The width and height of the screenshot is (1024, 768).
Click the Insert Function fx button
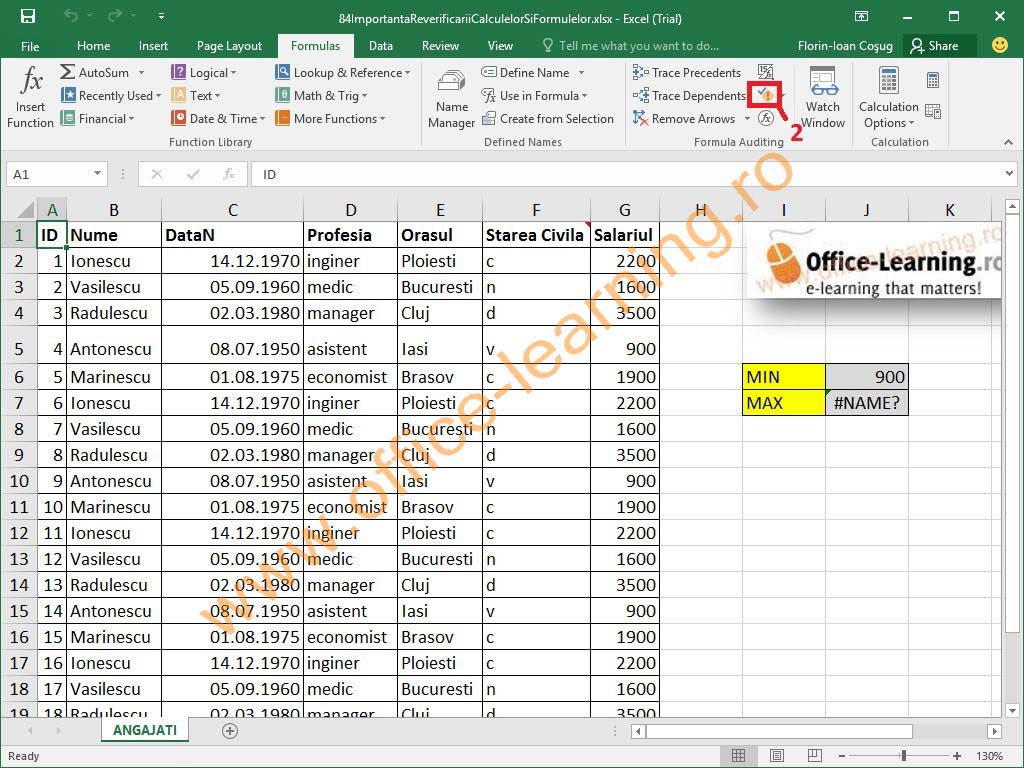30,96
